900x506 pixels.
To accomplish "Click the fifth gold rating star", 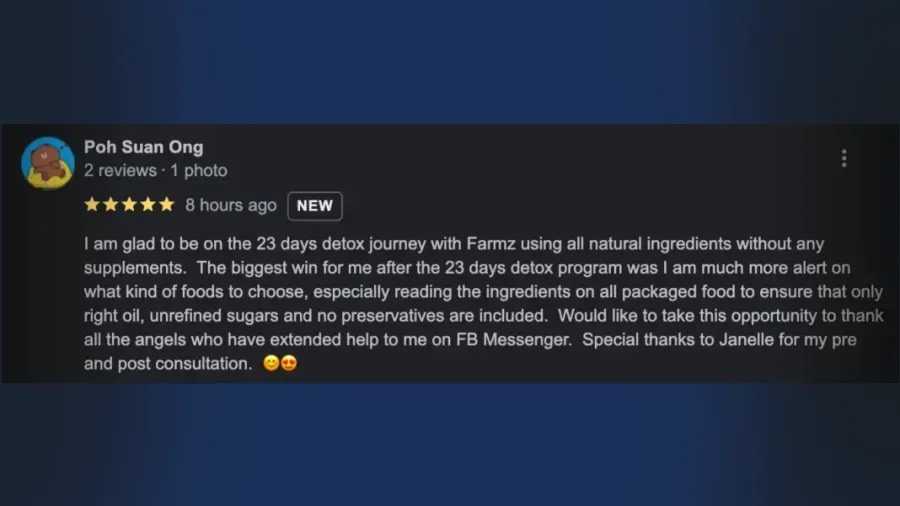I will click(x=166, y=204).
